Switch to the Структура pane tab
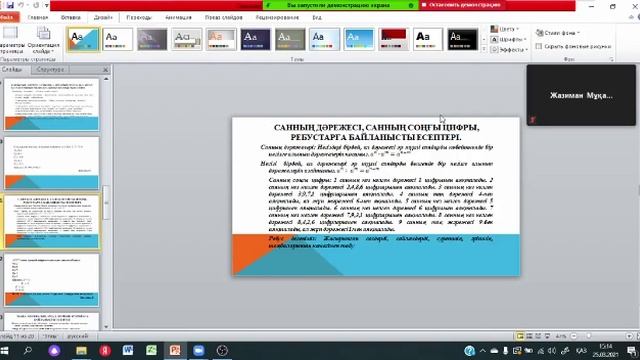The height and width of the screenshot is (360, 640). [x=50, y=69]
